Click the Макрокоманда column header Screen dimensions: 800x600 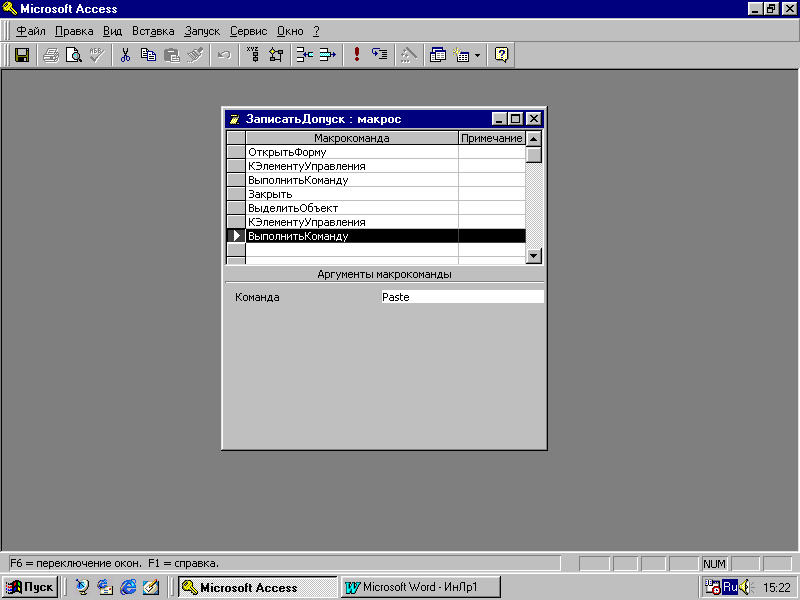tap(352, 138)
